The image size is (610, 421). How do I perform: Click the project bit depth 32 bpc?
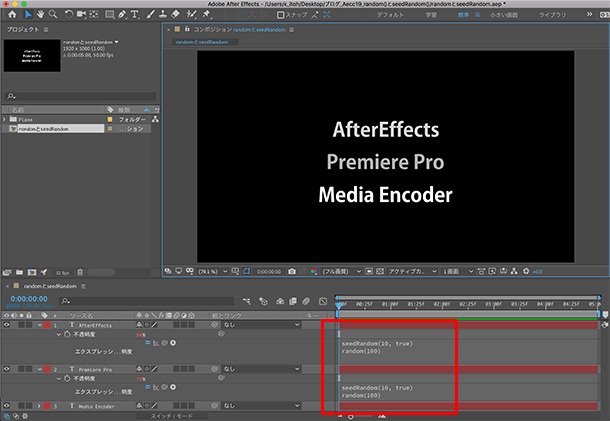[62, 273]
